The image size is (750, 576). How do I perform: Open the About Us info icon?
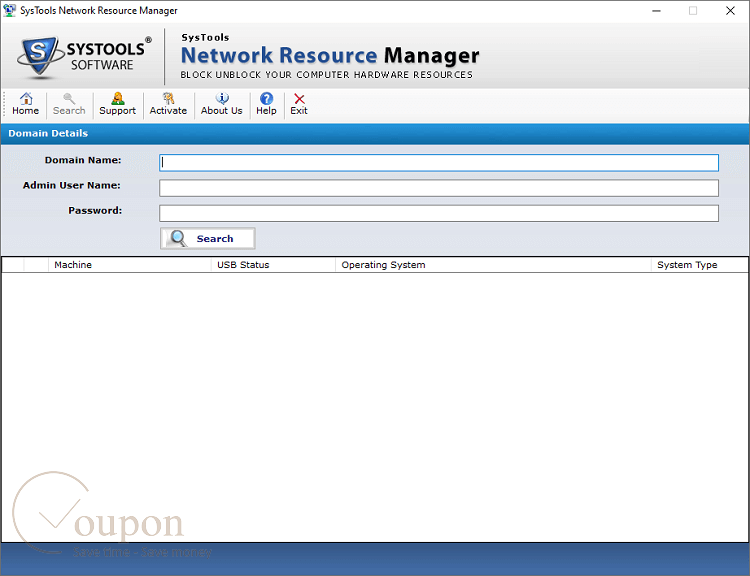point(221,104)
